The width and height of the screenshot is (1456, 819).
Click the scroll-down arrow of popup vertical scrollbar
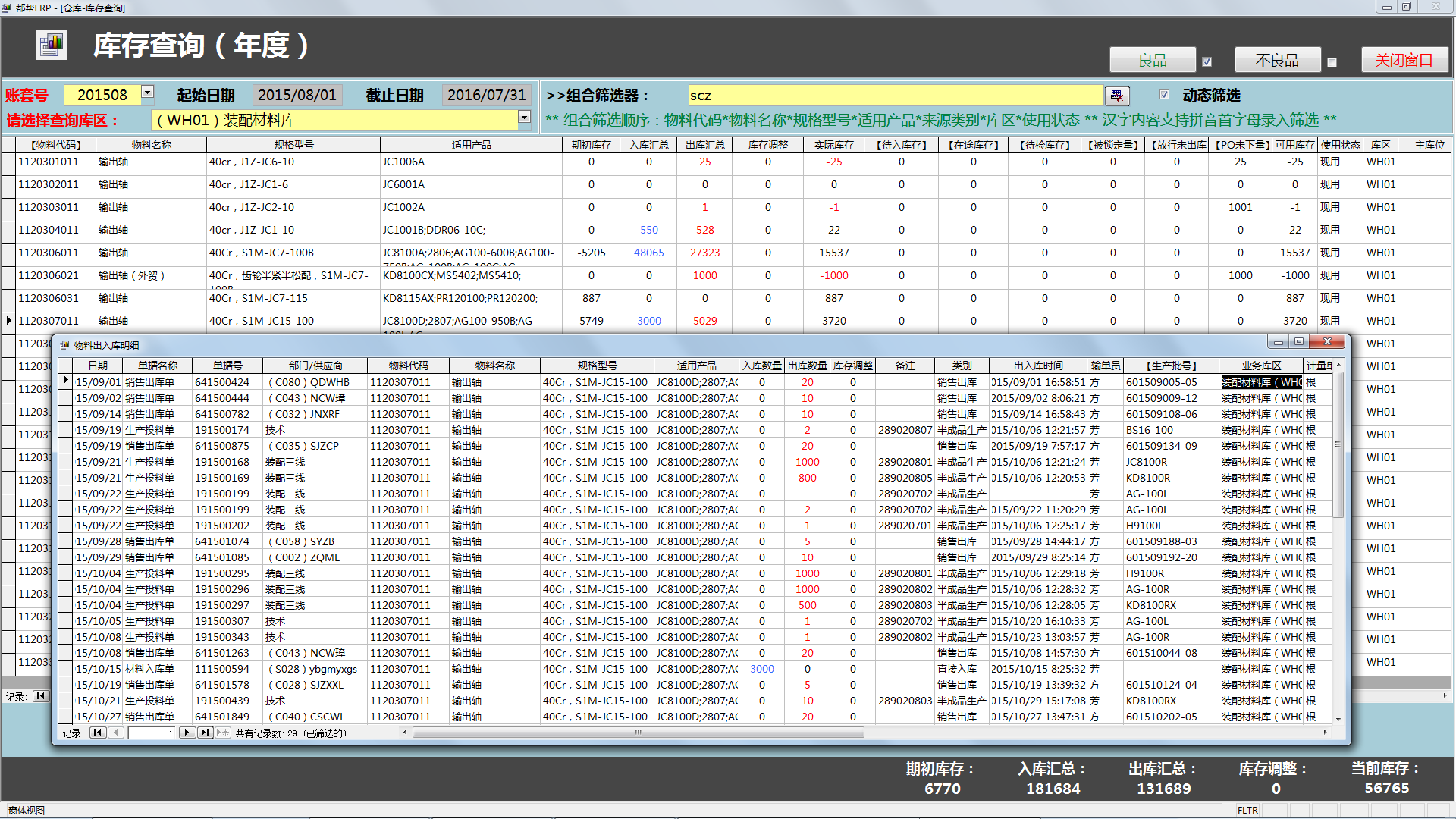pos(1338,719)
